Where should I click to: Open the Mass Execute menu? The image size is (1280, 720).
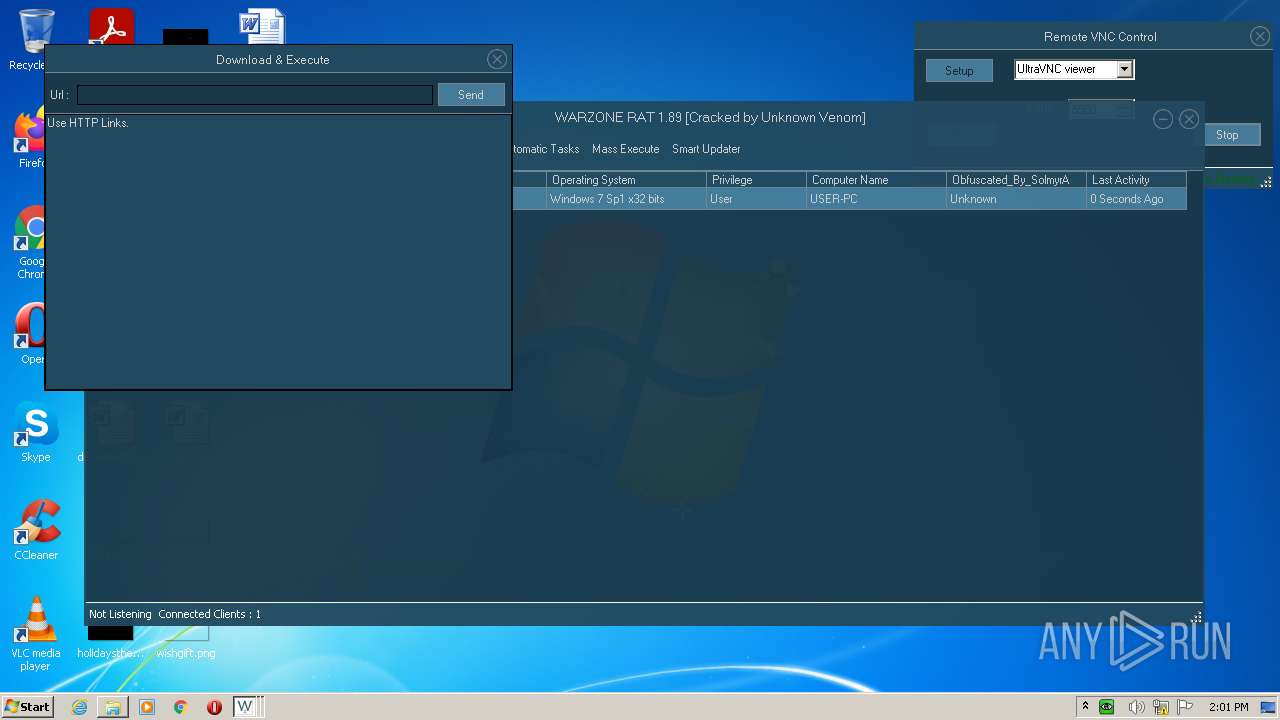(625, 149)
